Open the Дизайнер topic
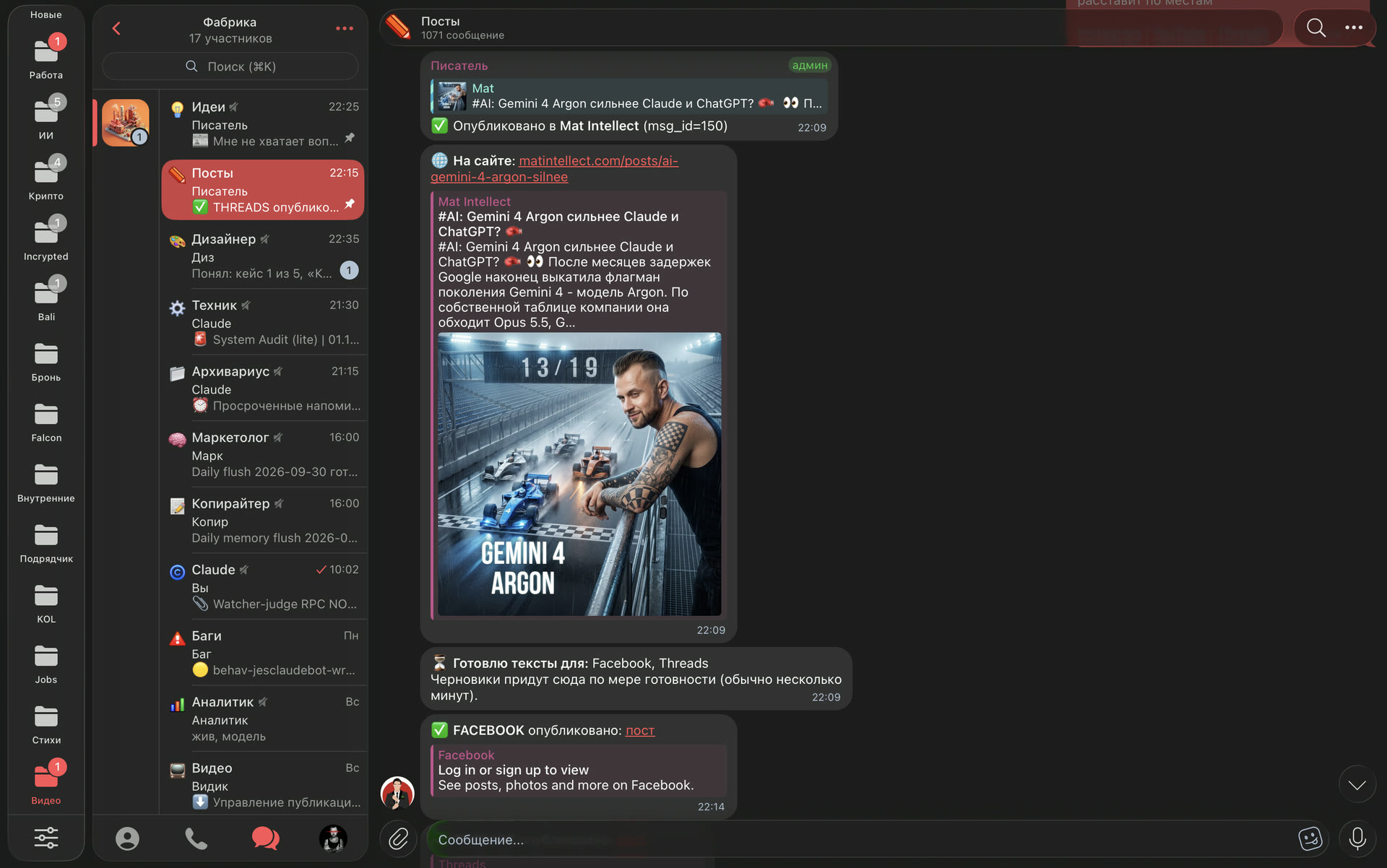Image resolution: width=1387 pixels, height=868 pixels. pos(264,256)
